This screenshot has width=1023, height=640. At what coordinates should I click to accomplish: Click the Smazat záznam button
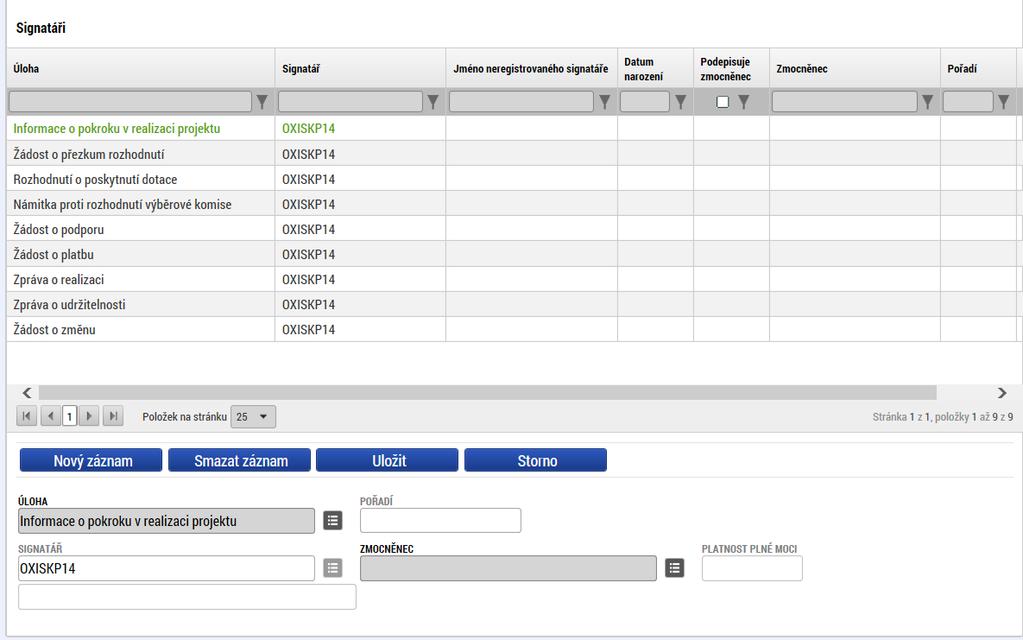239,460
